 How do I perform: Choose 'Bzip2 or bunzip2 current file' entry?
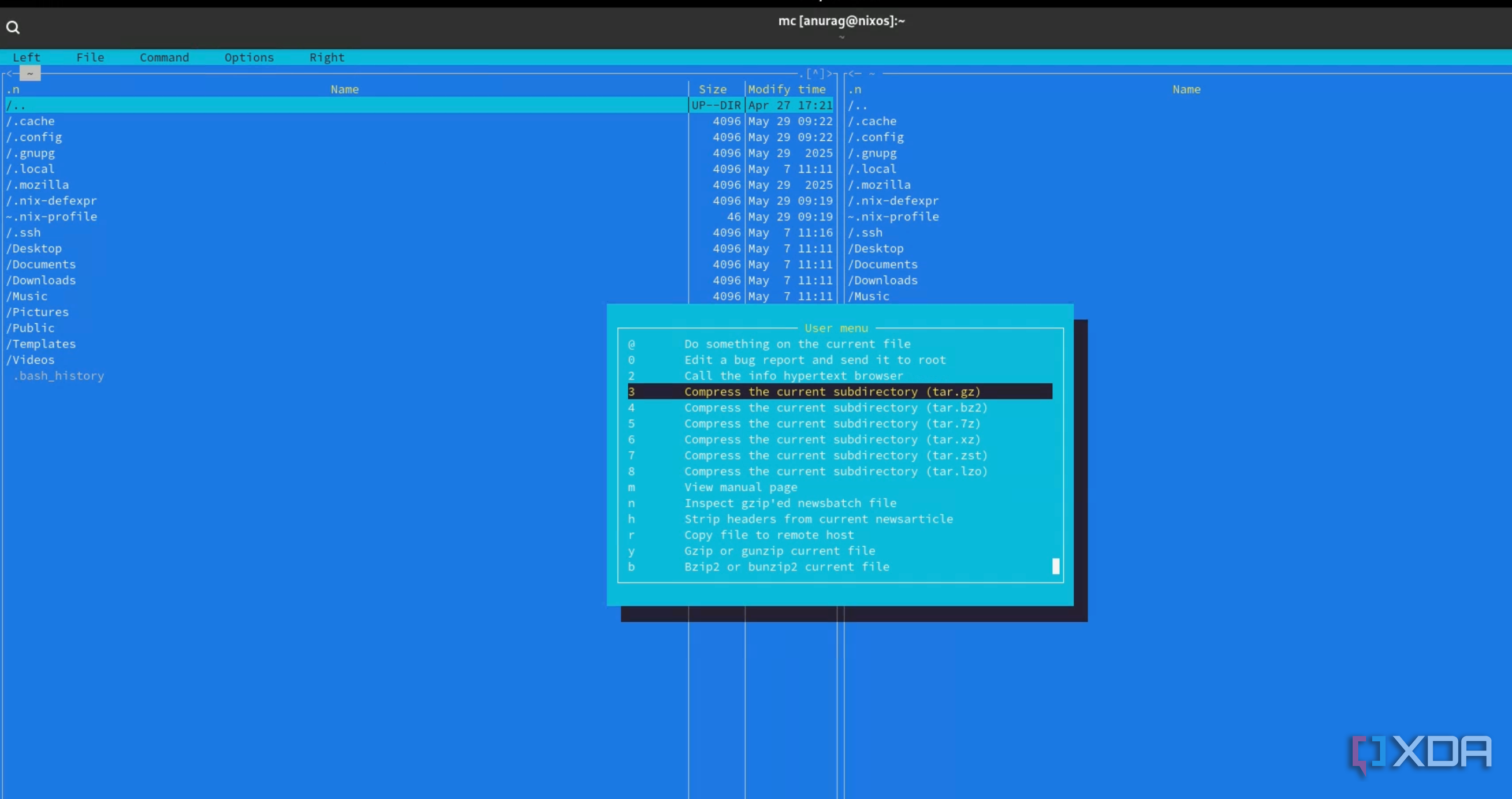click(840, 567)
